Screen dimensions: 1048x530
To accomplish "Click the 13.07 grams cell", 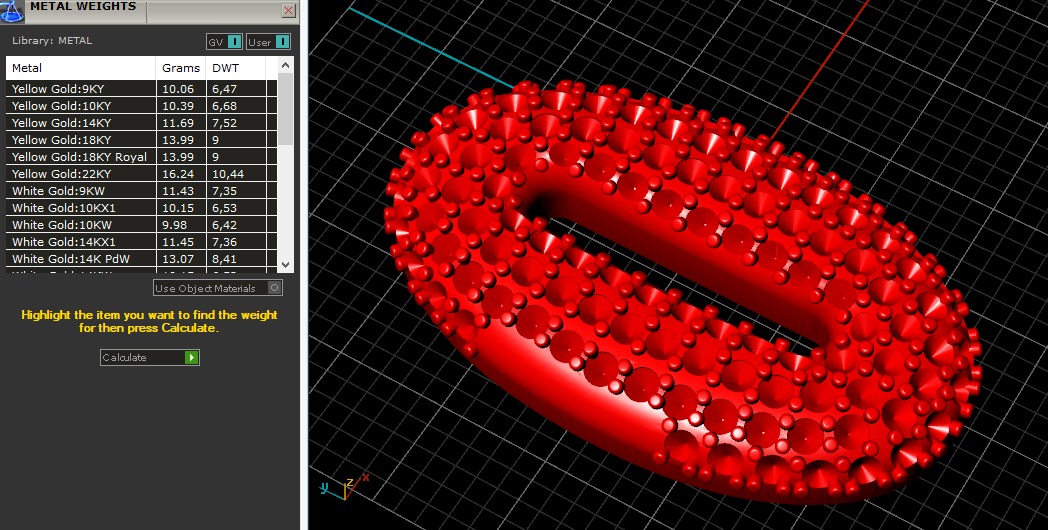I will (x=181, y=259).
